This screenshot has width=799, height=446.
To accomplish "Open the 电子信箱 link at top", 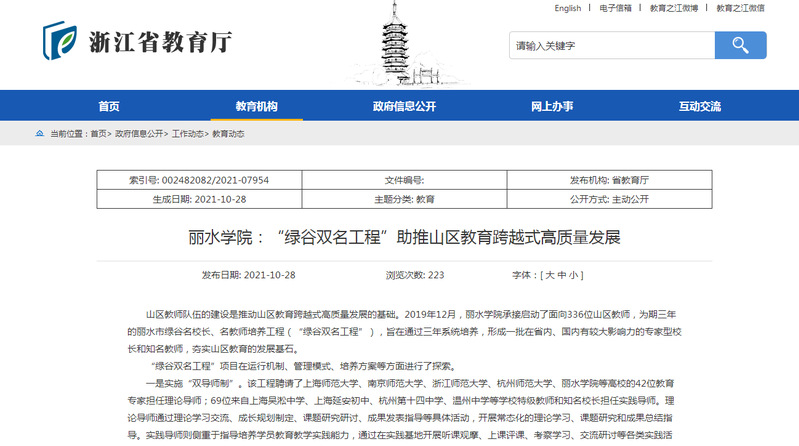I will [x=615, y=8].
